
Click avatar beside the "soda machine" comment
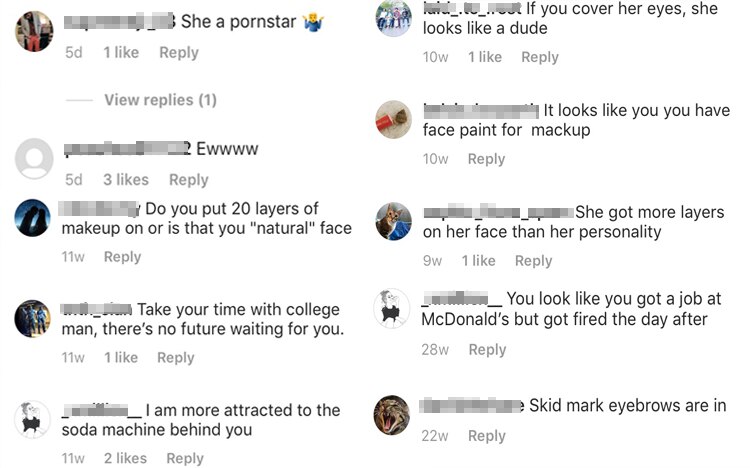click(x=34, y=419)
